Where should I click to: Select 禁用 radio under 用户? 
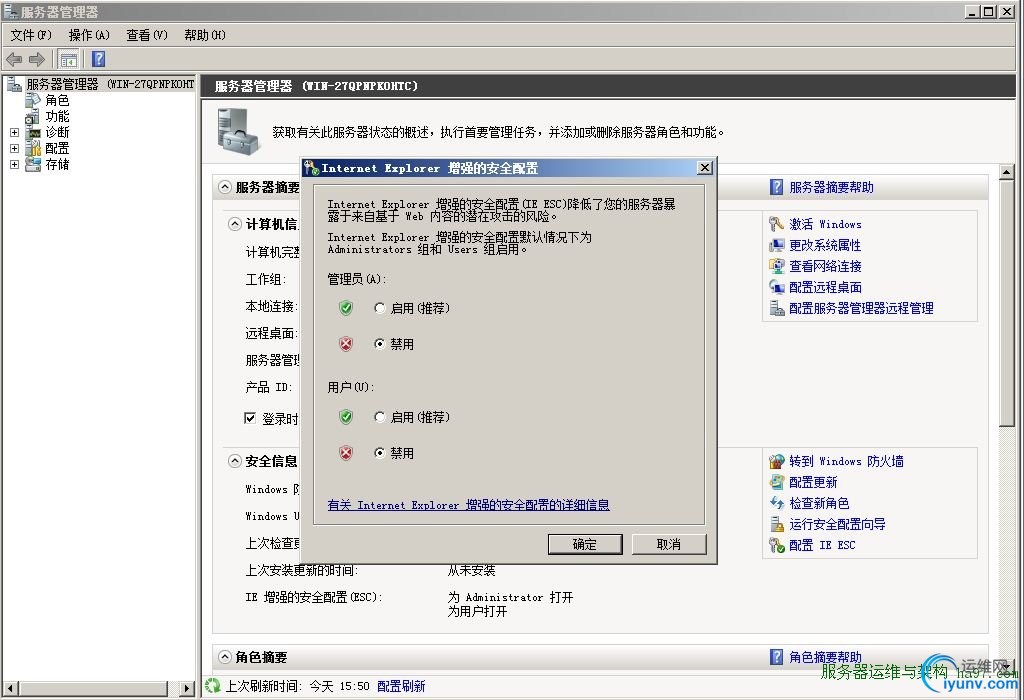click(379, 453)
